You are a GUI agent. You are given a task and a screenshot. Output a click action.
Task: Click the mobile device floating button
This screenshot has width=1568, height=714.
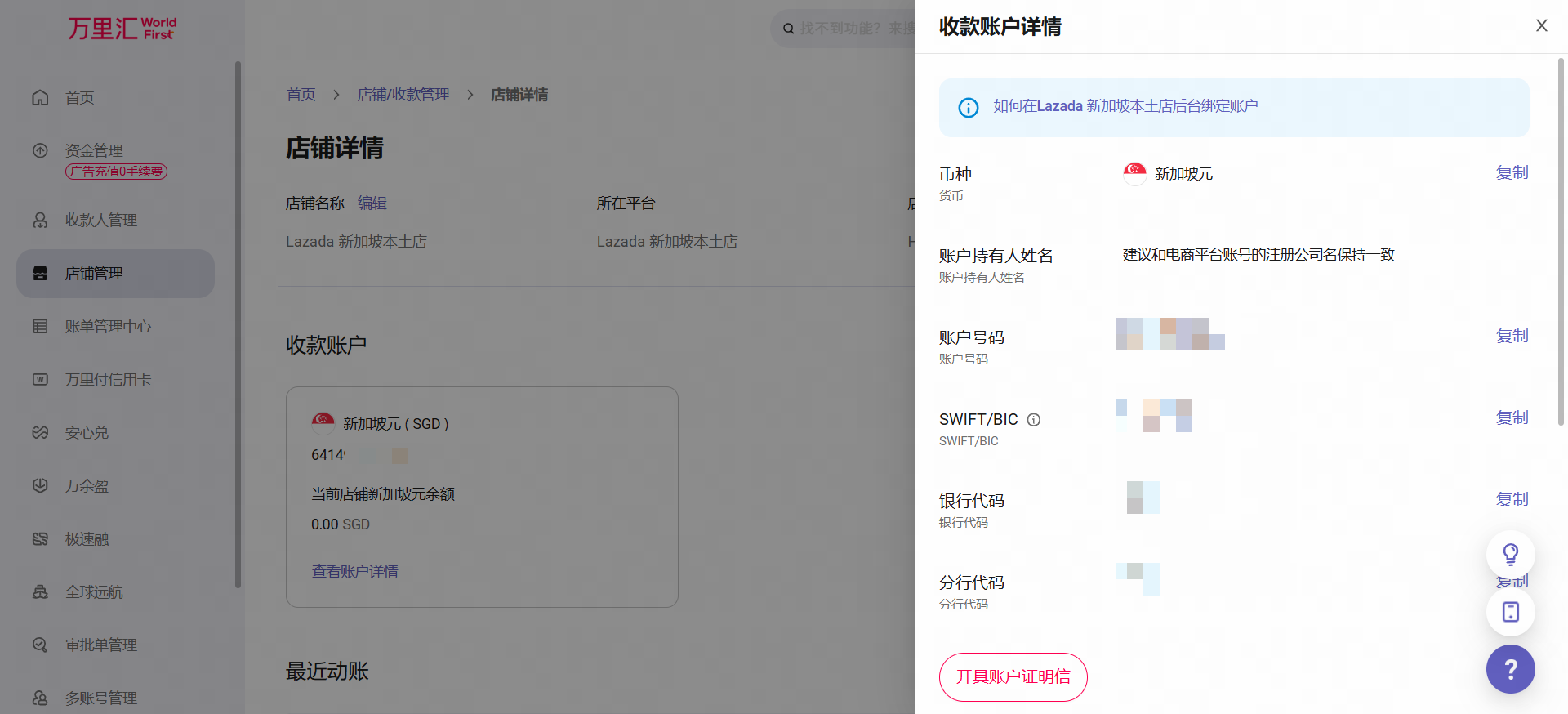coord(1511,612)
